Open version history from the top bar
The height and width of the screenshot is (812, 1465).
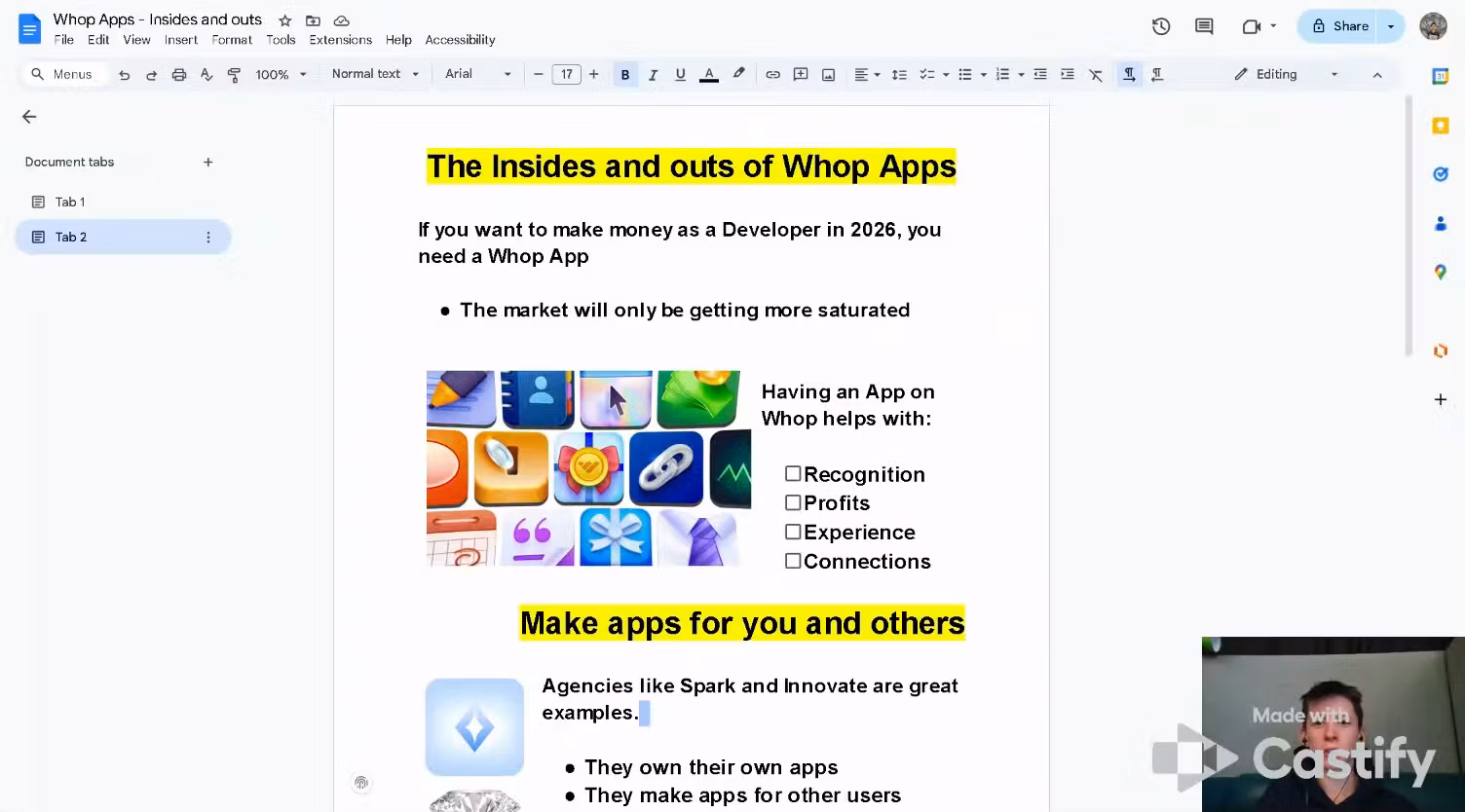pyautogui.click(x=1160, y=26)
